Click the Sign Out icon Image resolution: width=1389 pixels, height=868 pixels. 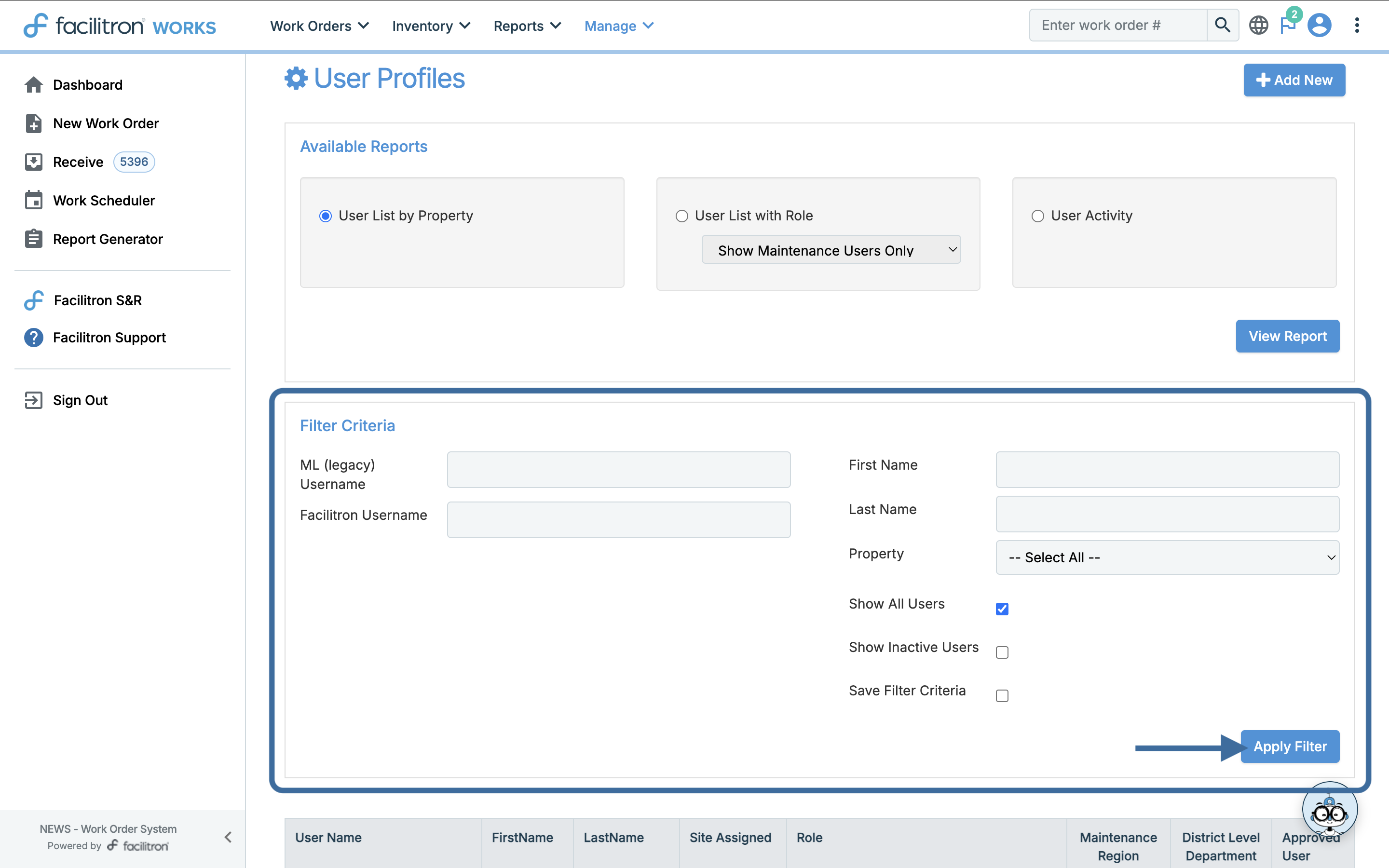(x=33, y=400)
